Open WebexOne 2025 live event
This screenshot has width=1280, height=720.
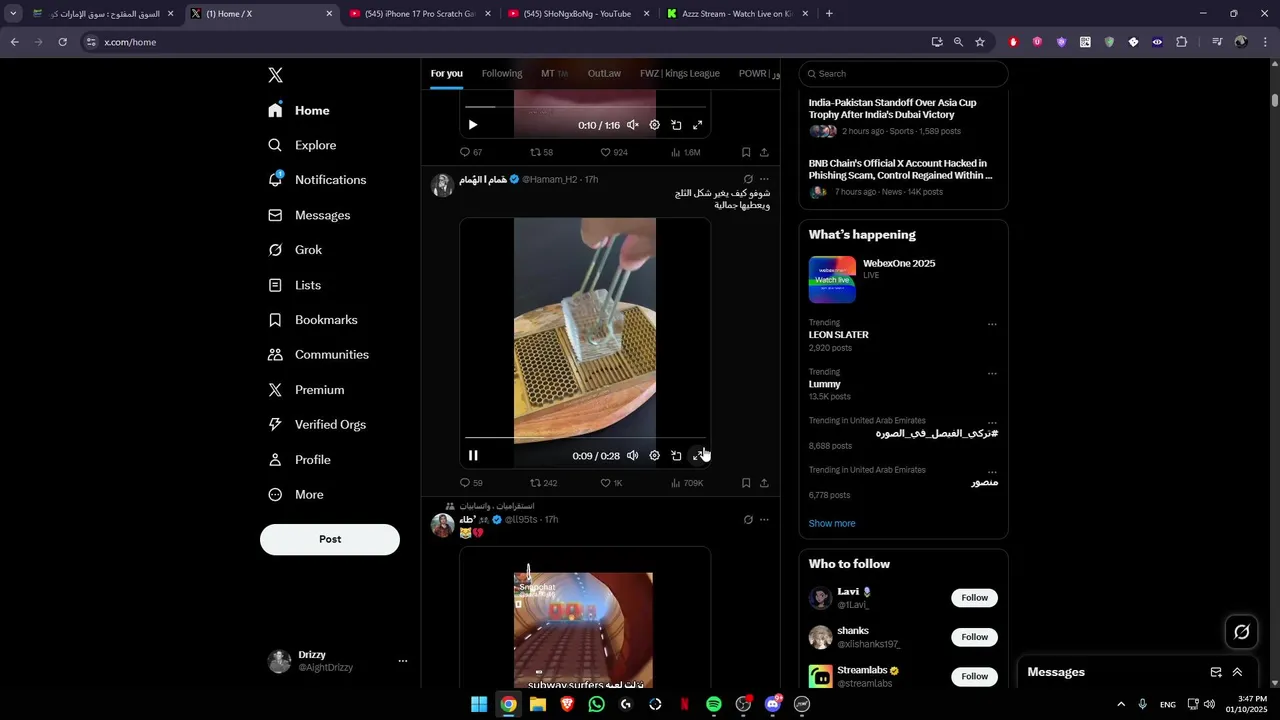coord(903,279)
